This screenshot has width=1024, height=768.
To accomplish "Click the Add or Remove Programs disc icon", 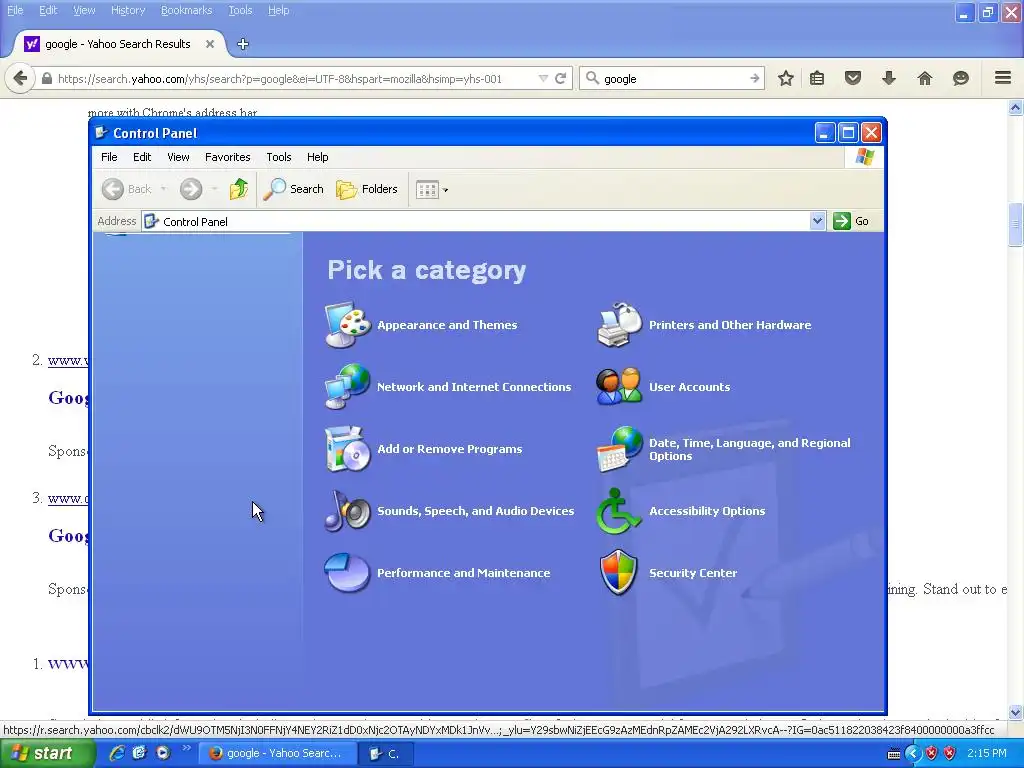I will pos(347,449).
